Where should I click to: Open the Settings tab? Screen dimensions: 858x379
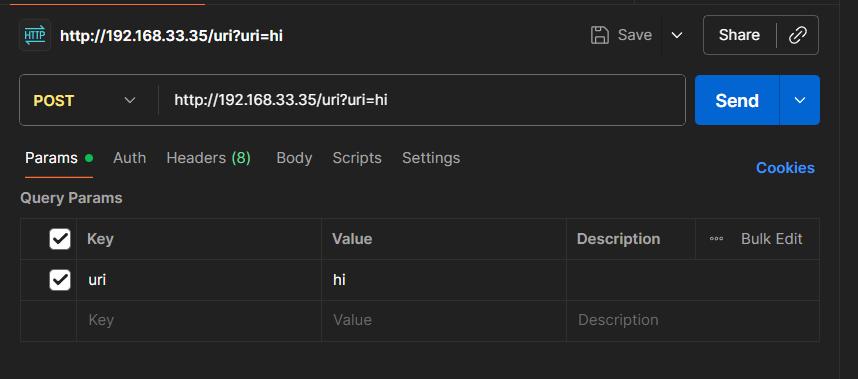tap(431, 158)
